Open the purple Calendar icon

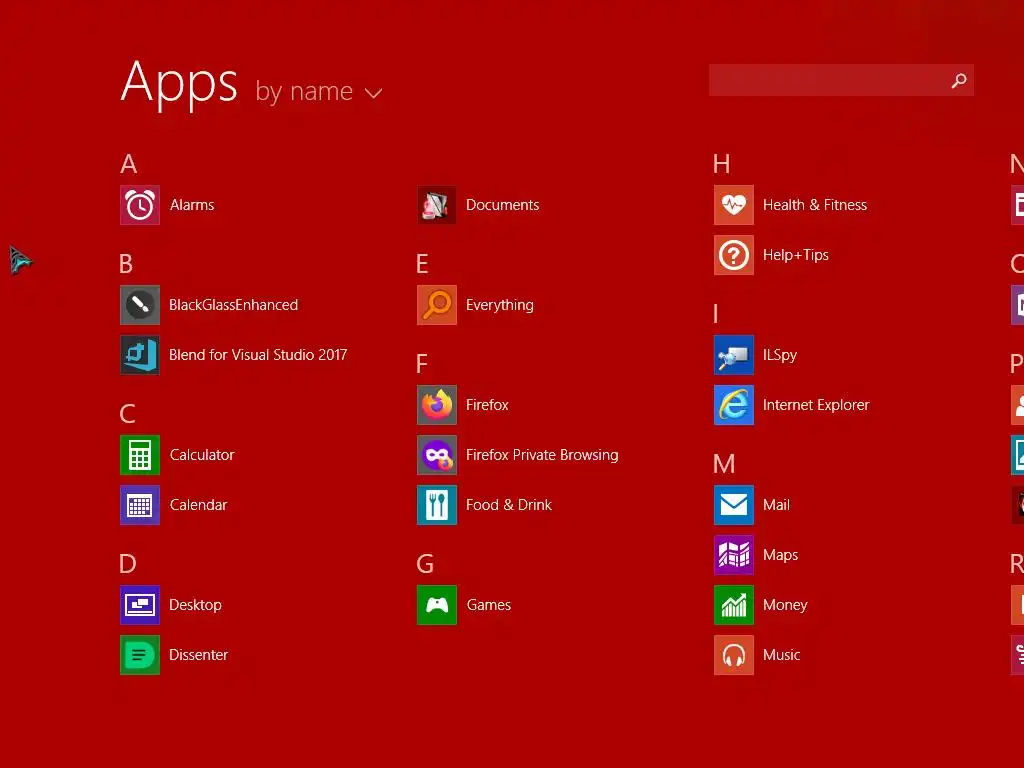(x=140, y=505)
